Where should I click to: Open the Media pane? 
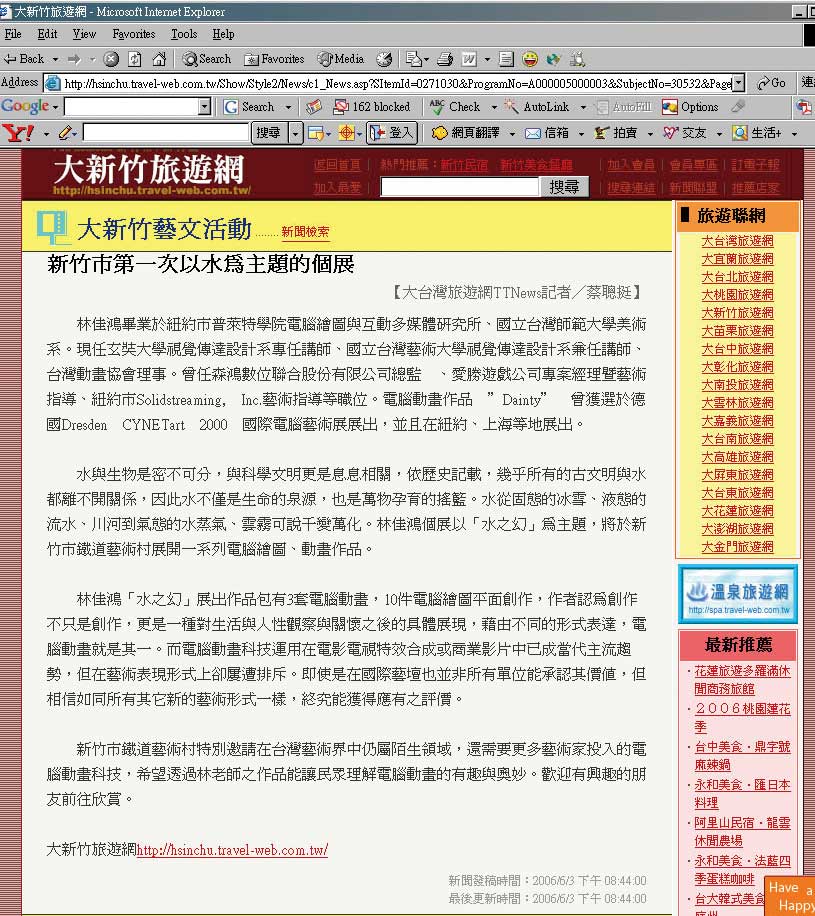click(341, 59)
